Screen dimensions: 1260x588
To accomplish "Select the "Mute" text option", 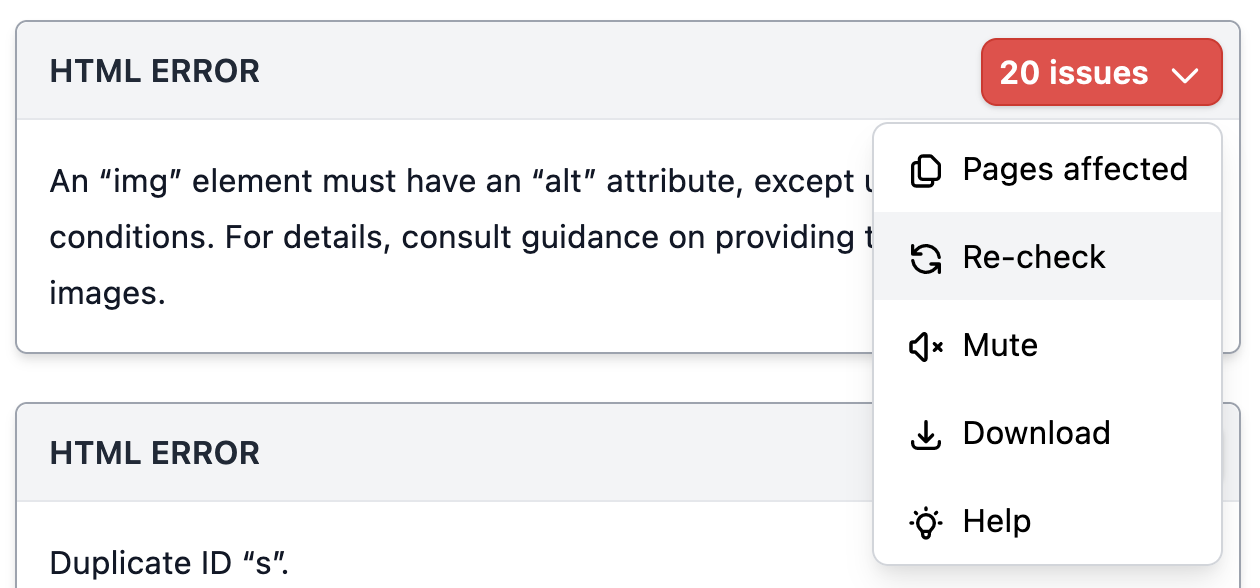I will (x=1000, y=345).
